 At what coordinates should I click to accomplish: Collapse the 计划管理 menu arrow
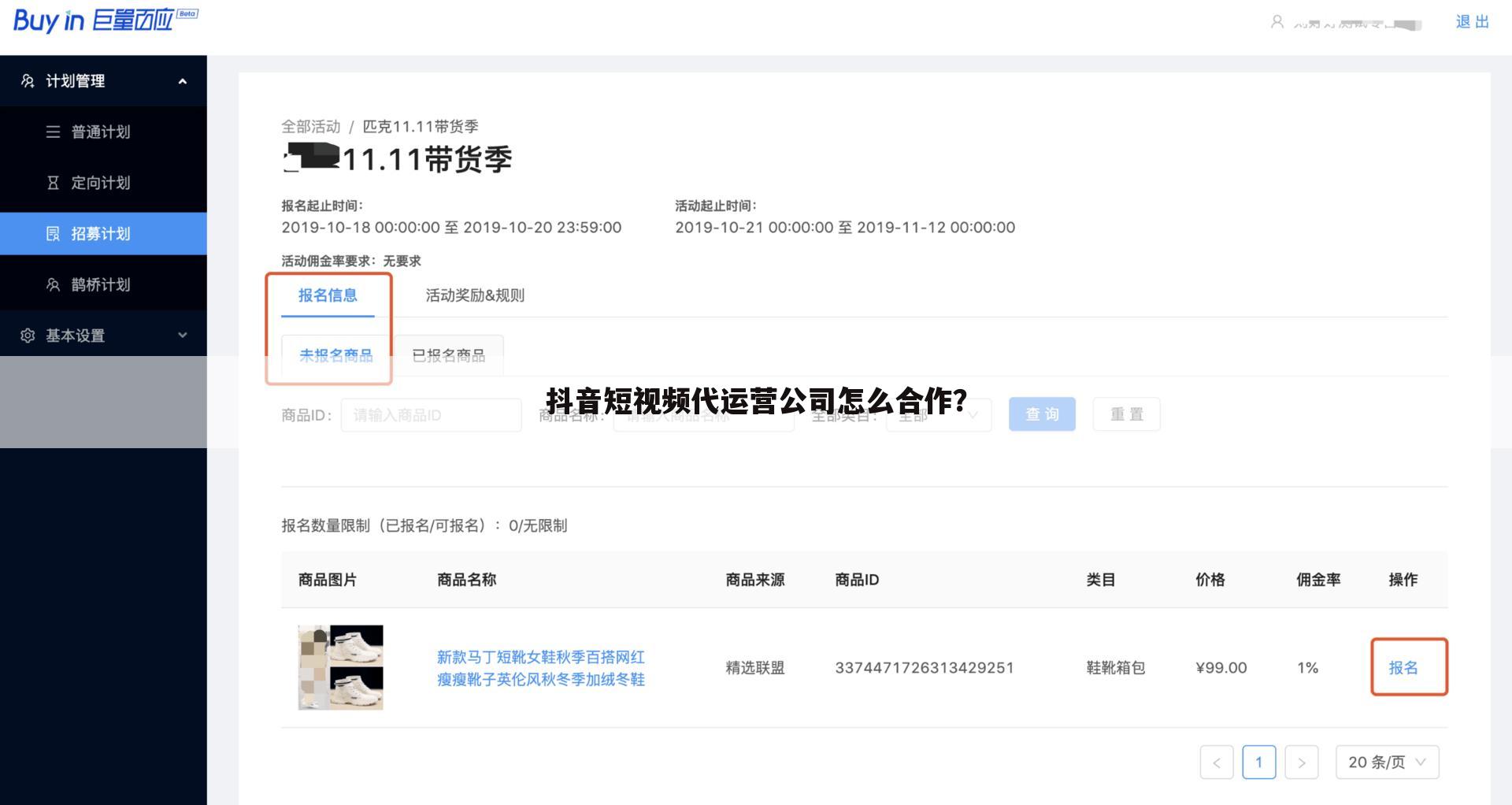pyautogui.click(x=183, y=81)
